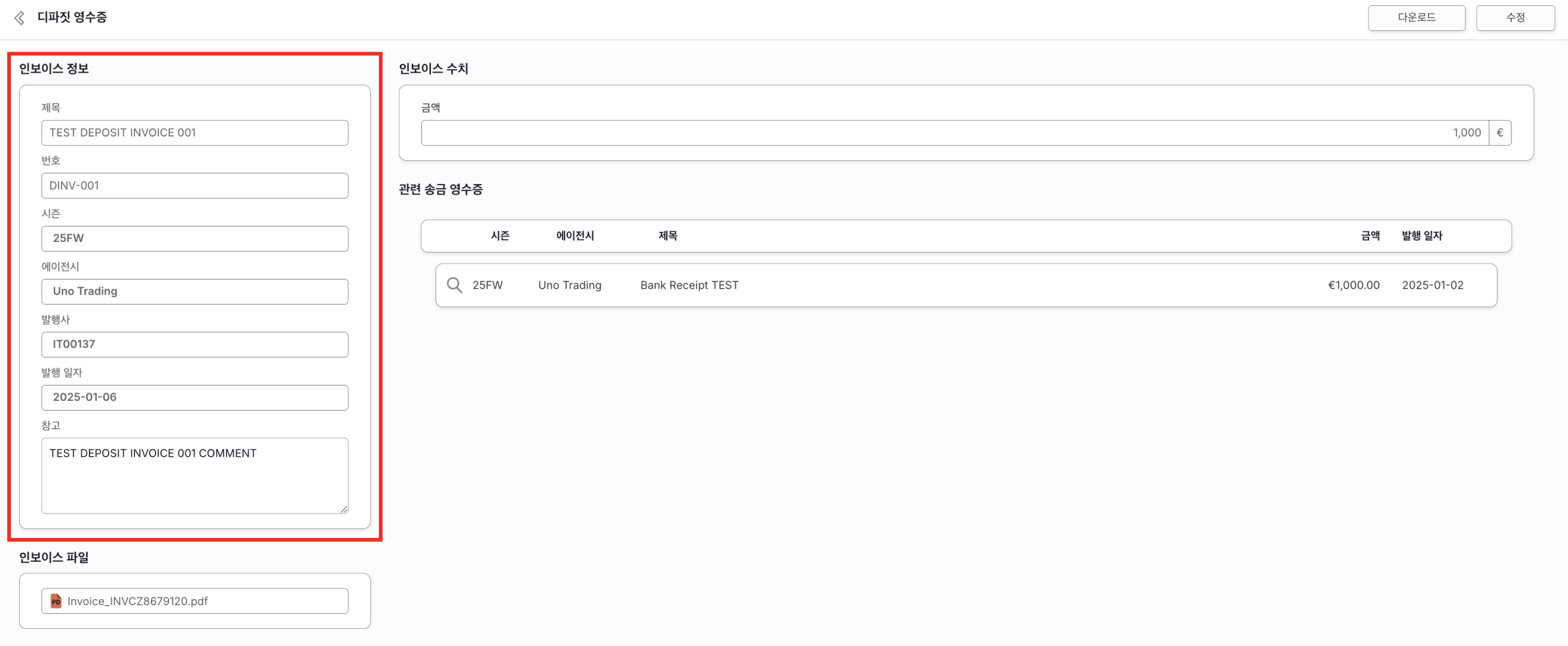Open the Invoice_INVCZ8679120.pdf file
The image size is (1568, 646).
[138, 601]
